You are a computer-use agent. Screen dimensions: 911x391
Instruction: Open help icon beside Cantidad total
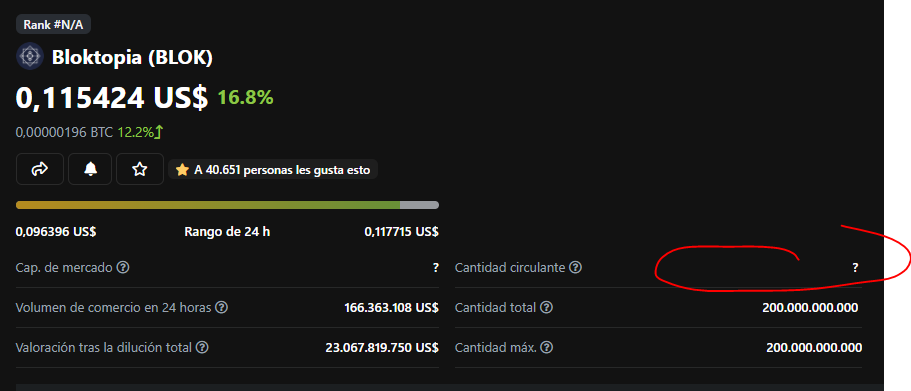tap(546, 307)
